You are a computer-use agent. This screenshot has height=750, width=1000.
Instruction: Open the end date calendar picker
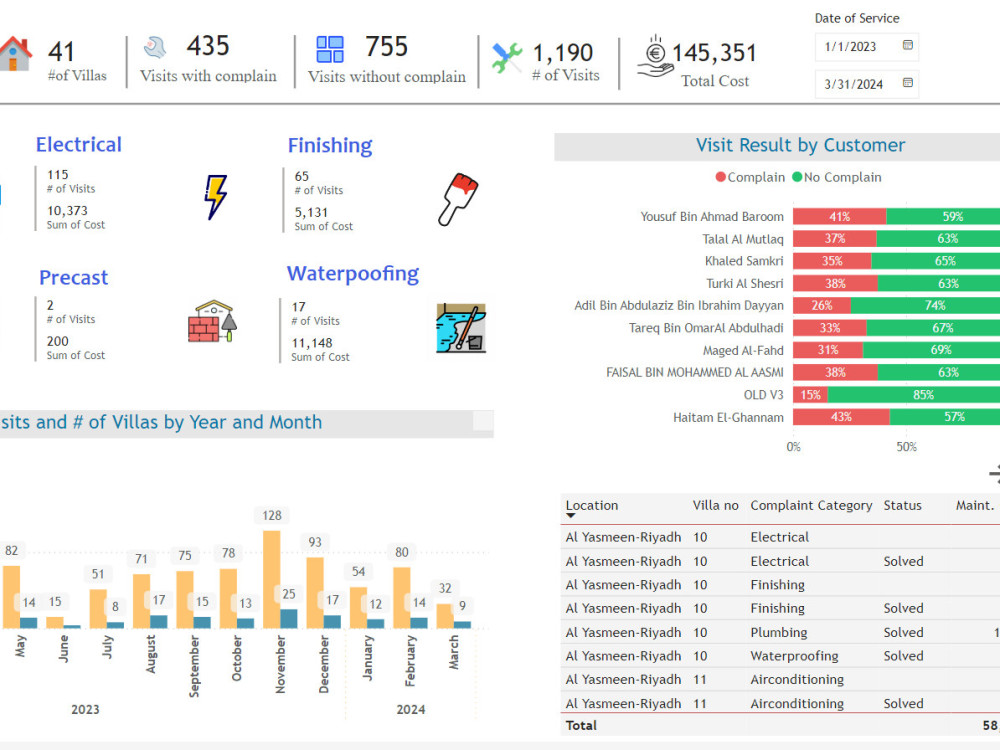908,84
